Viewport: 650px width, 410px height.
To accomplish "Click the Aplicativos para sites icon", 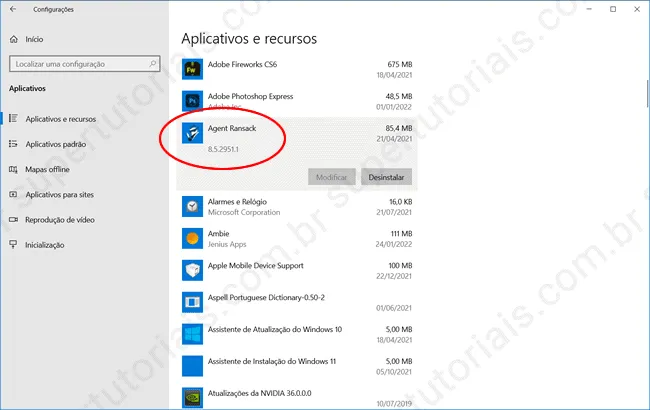I will pyautogui.click(x=13, y=194).
